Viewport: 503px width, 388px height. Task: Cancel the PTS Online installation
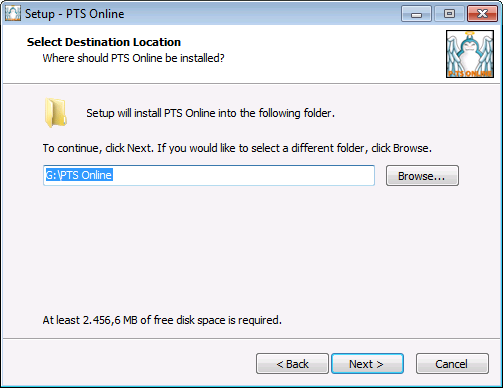click(452, 364)
